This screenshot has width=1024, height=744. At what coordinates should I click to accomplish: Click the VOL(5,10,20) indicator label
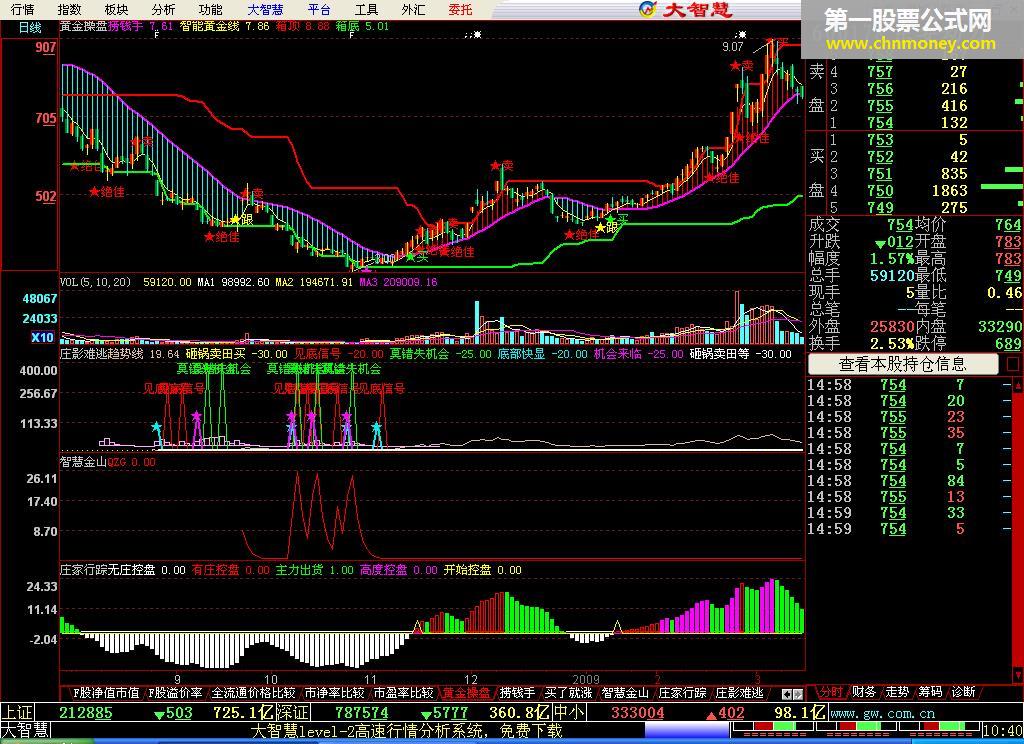(95, 282)
